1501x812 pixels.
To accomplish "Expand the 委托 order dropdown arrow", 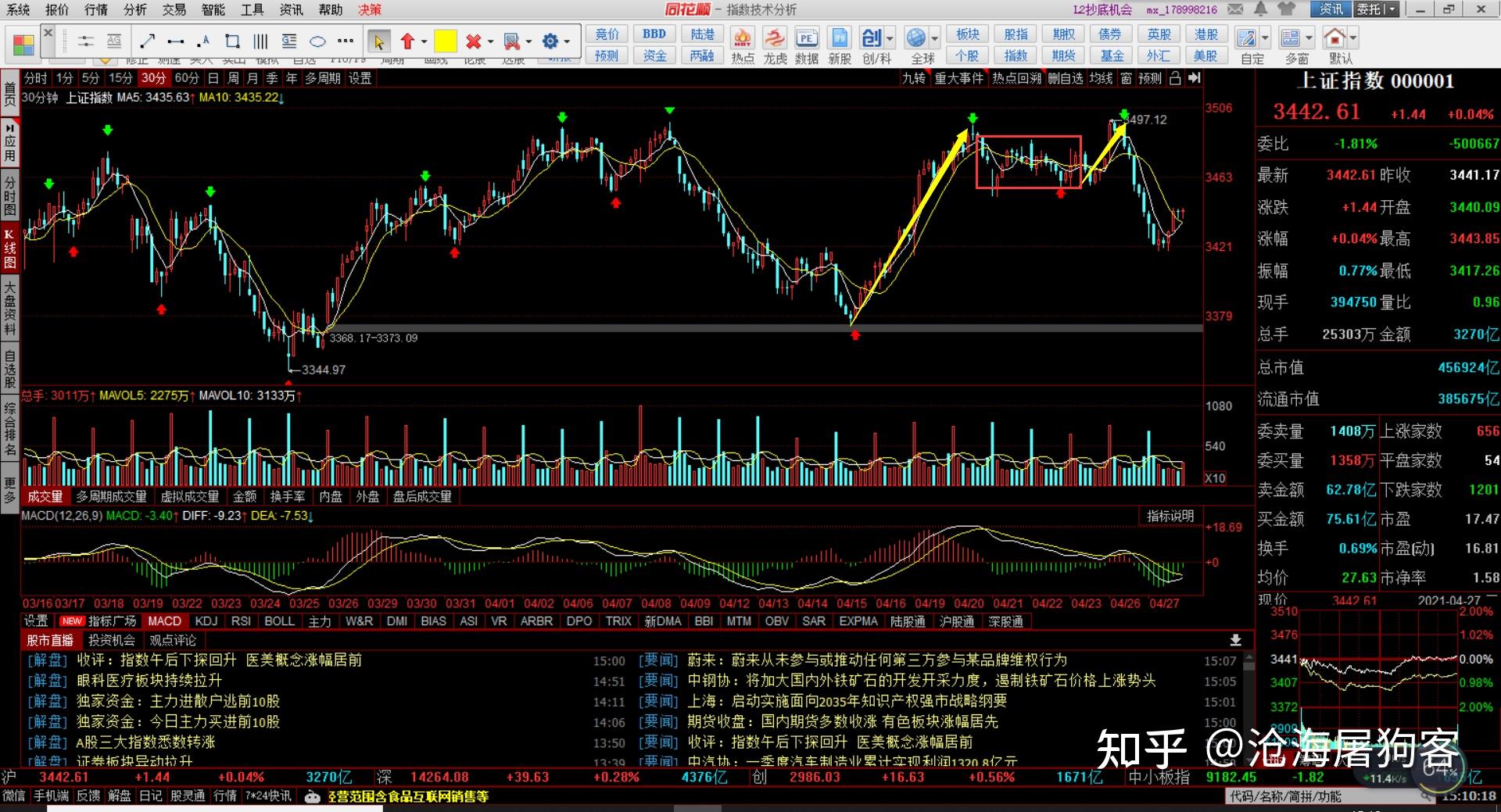I will click(1392, 9).
